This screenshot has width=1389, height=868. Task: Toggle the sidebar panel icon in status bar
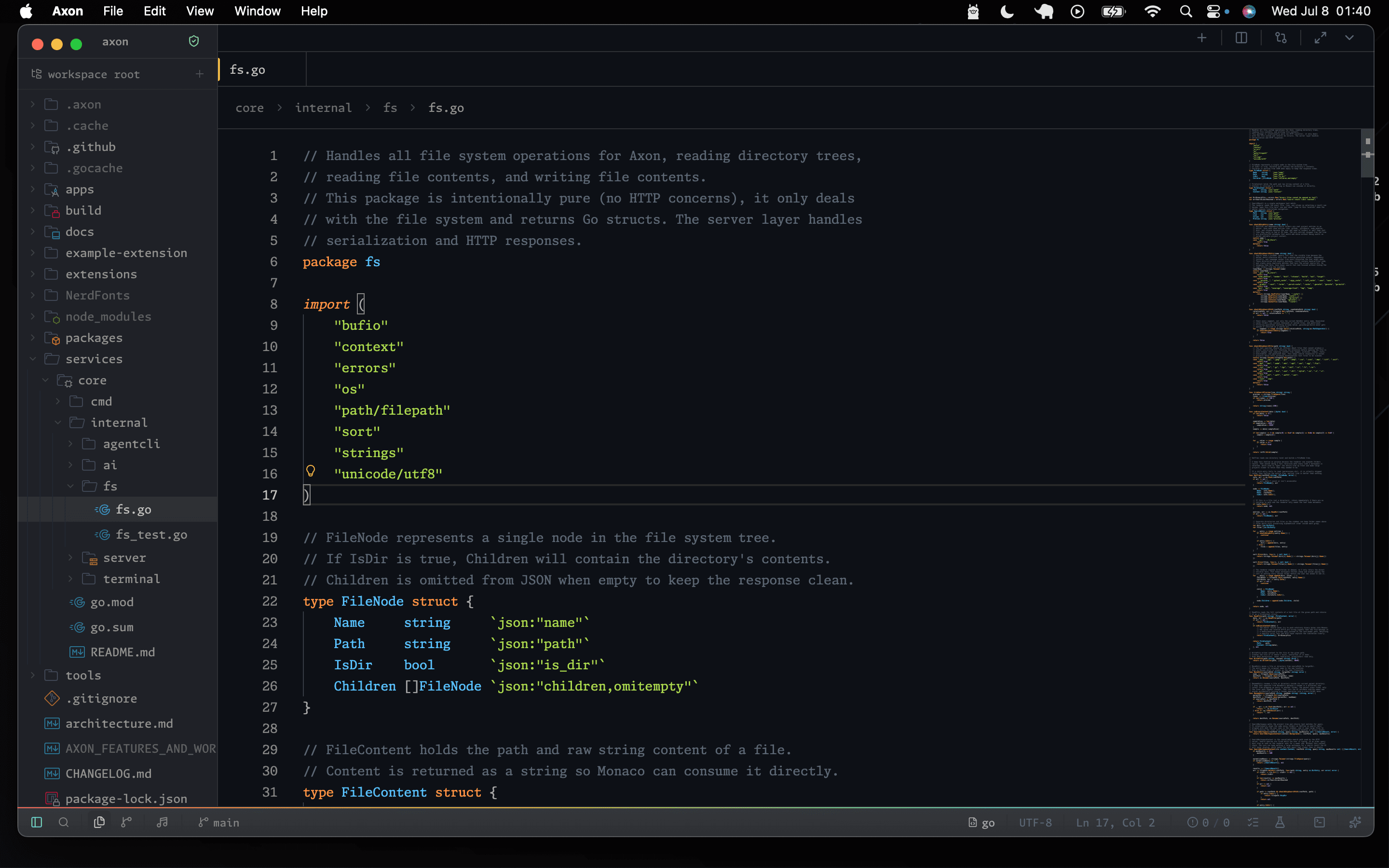click(x=37, y=822)
